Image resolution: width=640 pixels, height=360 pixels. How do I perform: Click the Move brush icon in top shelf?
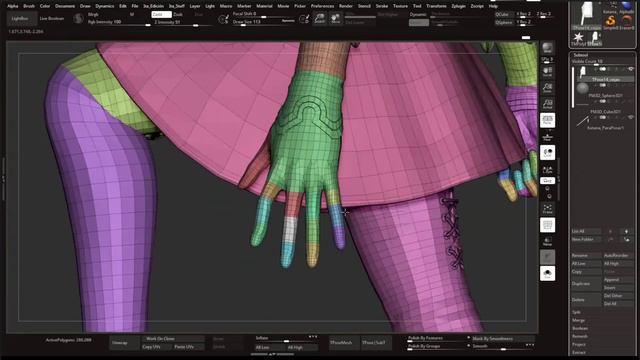(x=336, y=18)
